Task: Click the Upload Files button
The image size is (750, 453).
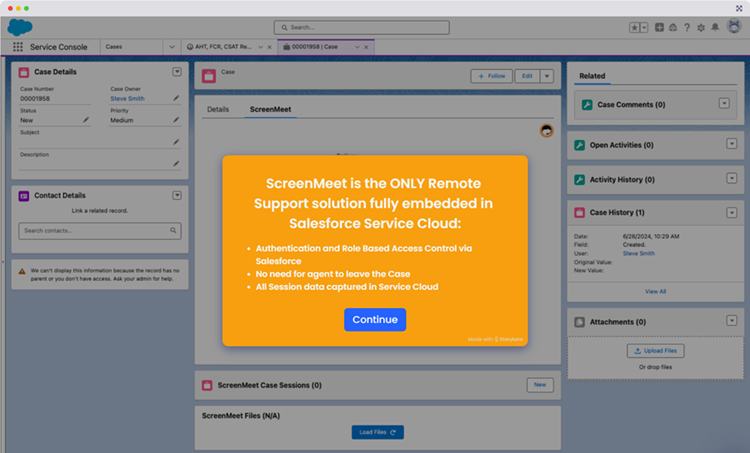Action: coord(655,351)
